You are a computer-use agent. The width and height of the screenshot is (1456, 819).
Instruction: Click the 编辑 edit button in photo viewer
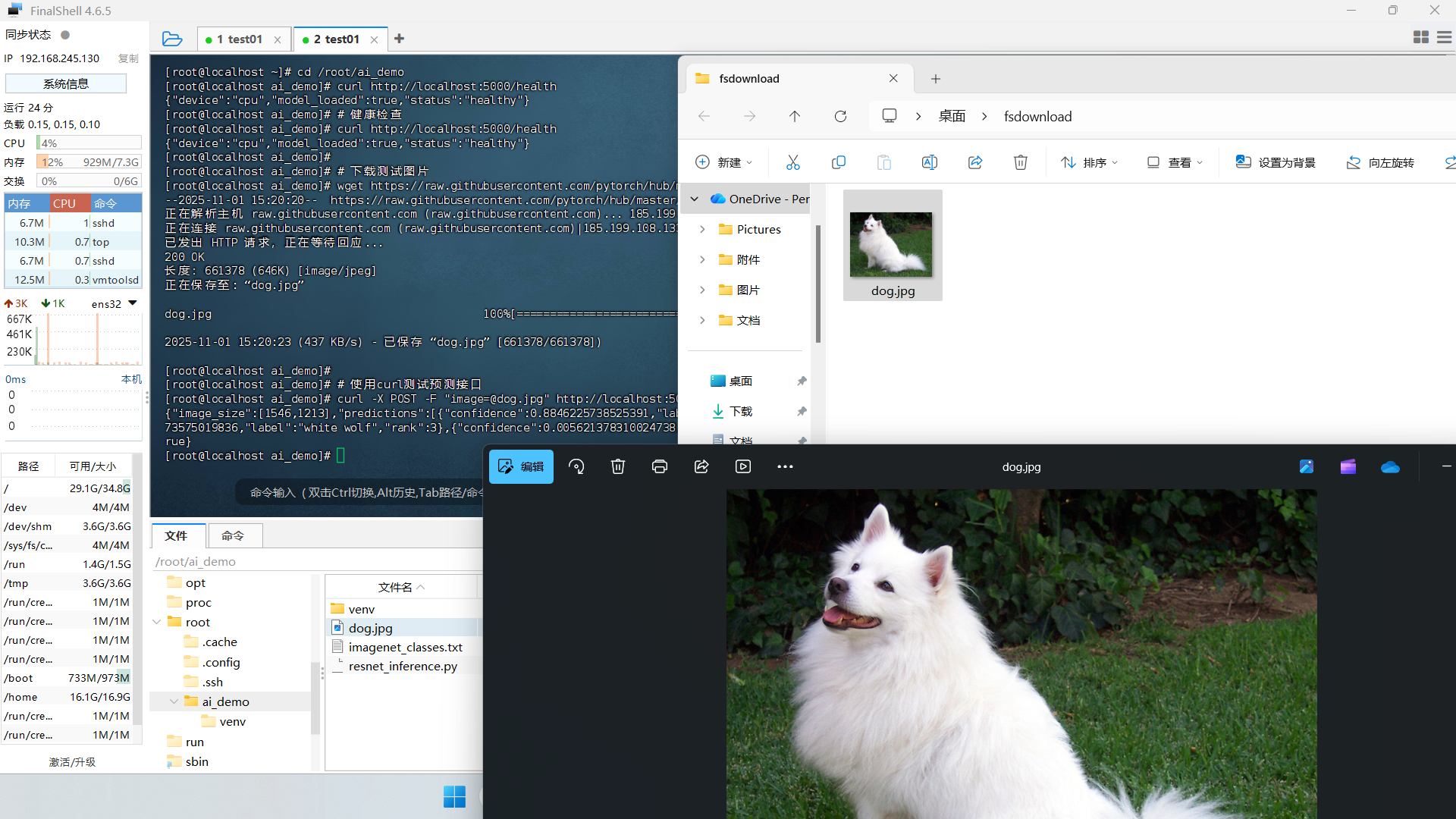[x=521, y=466]
